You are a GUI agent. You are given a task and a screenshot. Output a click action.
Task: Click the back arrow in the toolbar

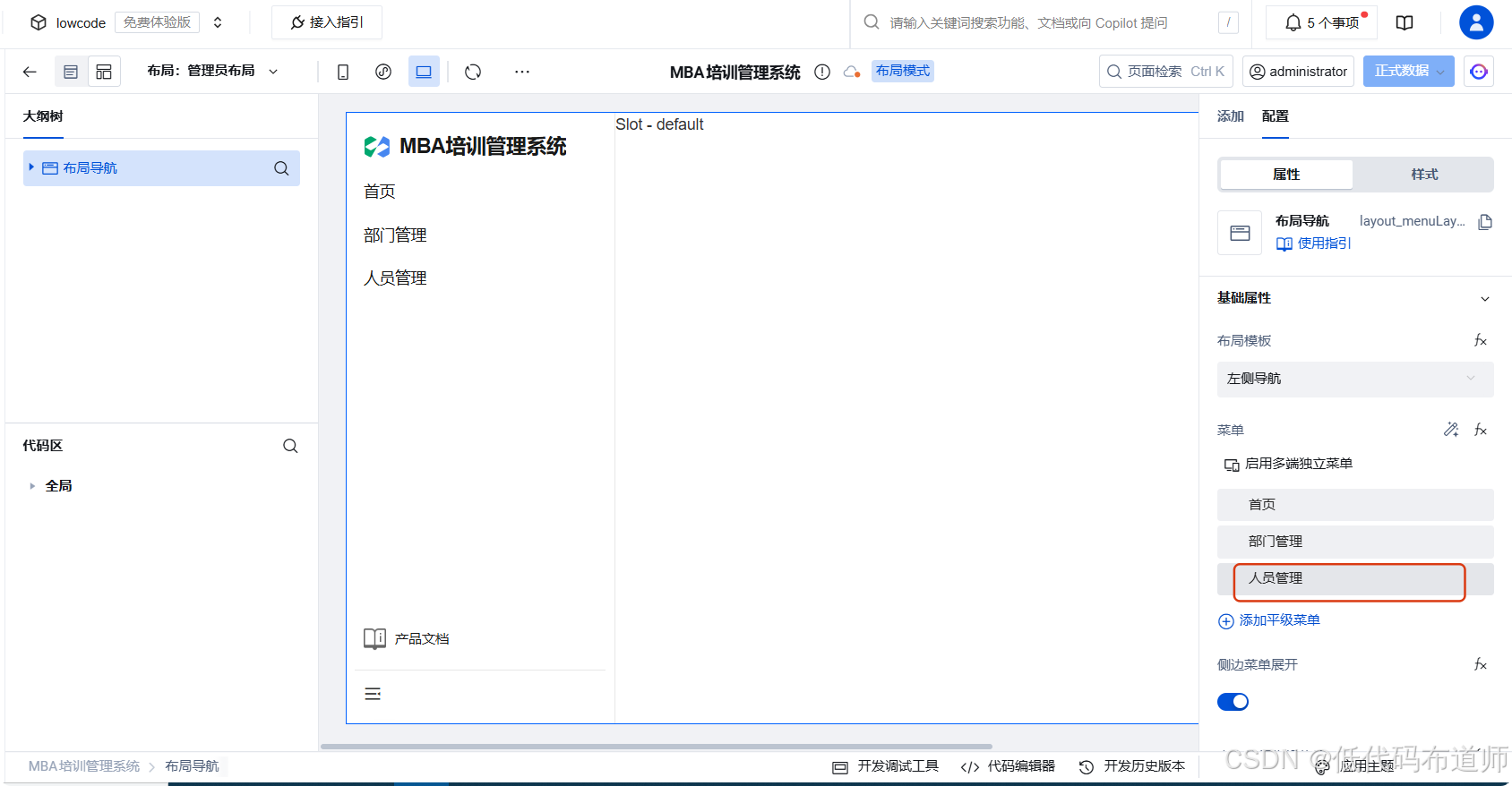(30, 72)
